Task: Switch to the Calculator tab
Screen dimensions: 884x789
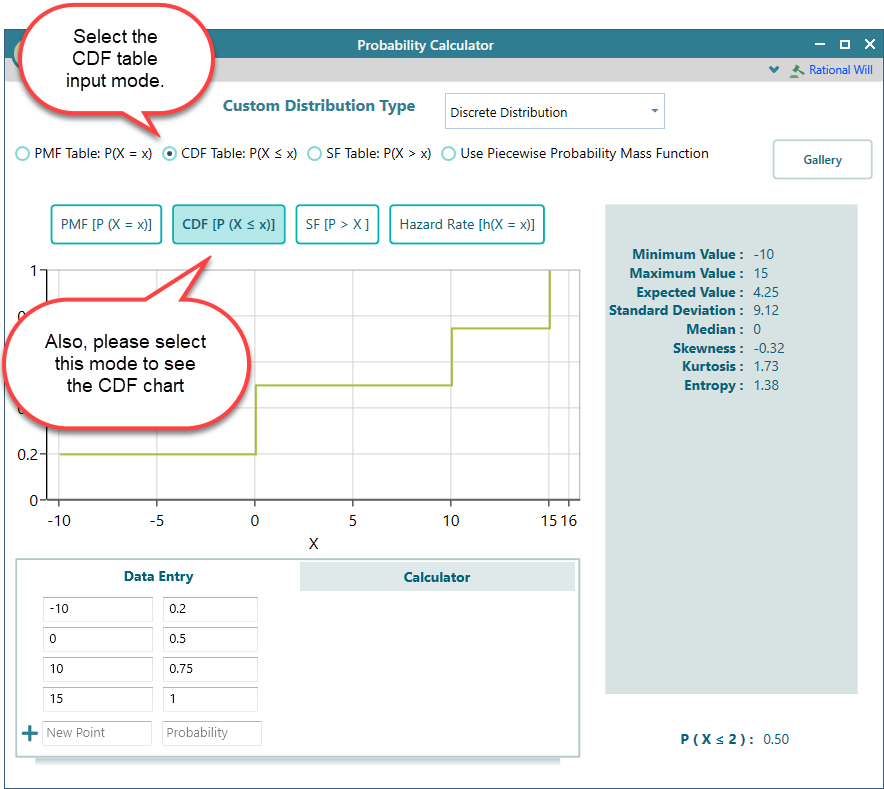Action: point(437,577)
